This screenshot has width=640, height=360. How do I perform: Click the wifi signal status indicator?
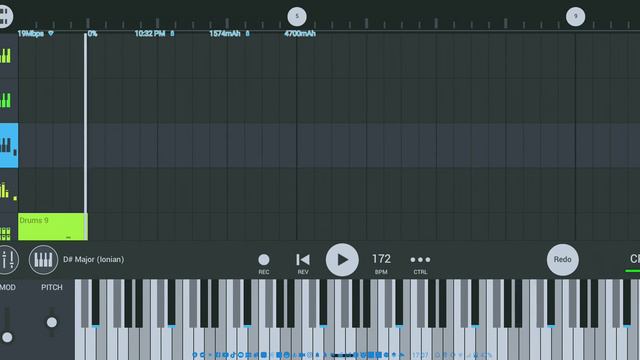pos(51,33)
